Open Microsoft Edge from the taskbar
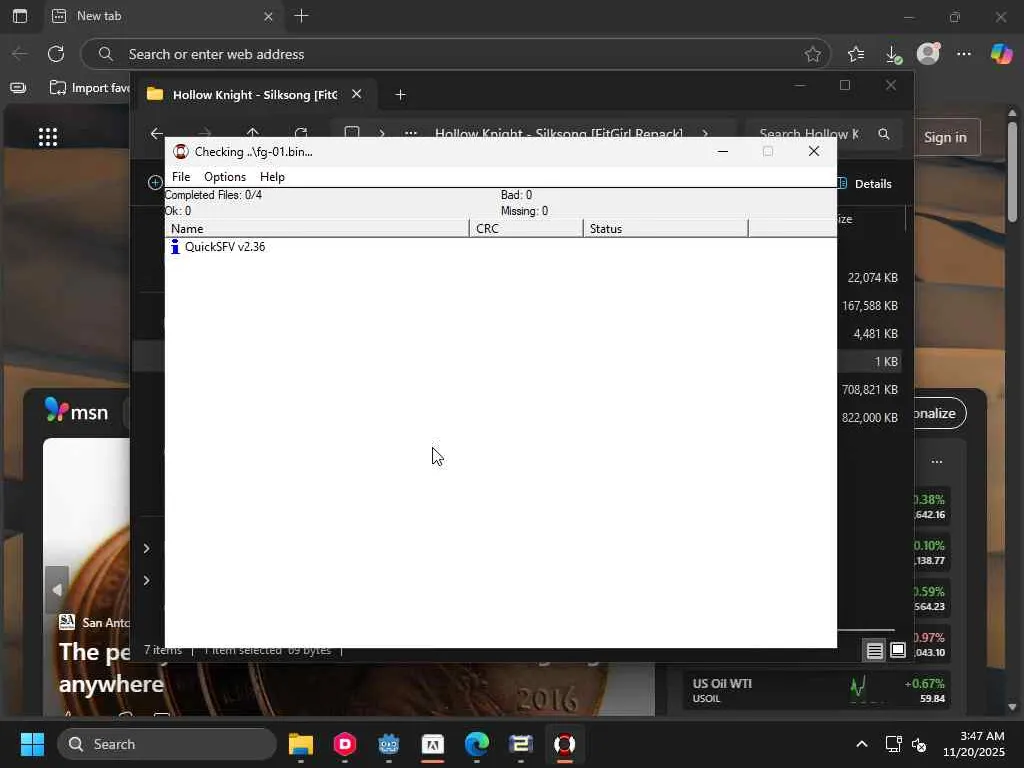 coord(477,744)
